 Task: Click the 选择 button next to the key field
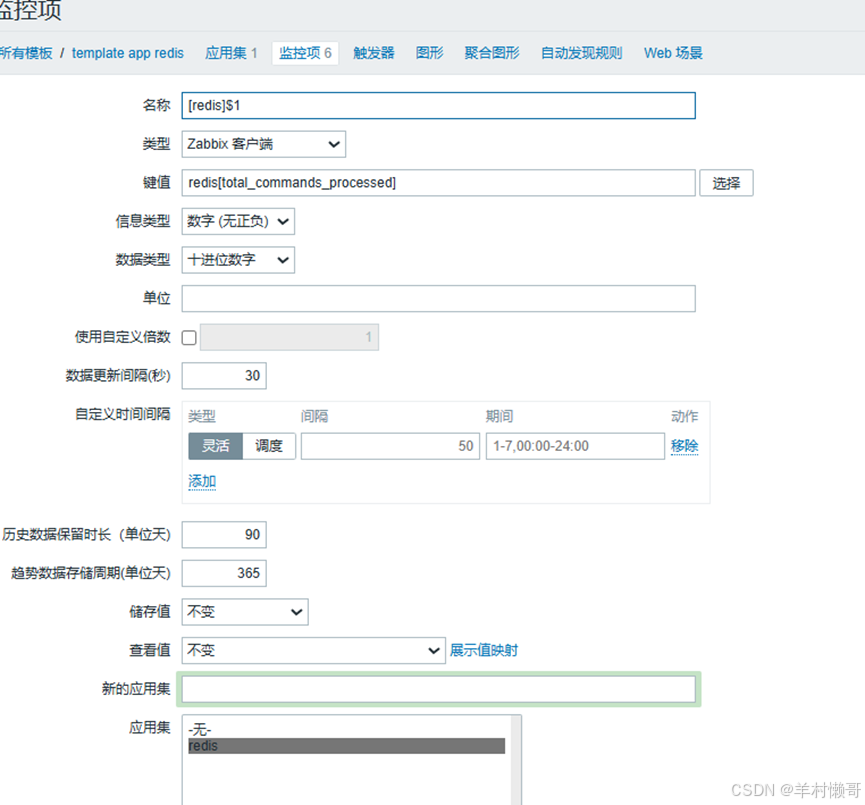(x=726, y=183)
